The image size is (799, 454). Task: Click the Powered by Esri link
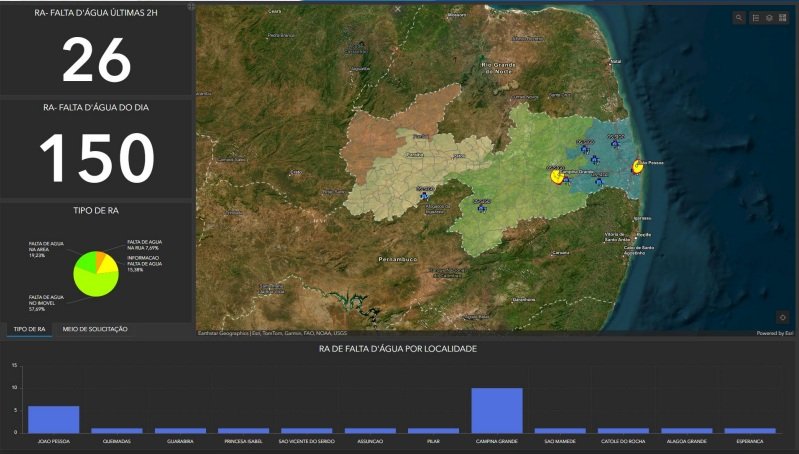[x=775, y=333]
